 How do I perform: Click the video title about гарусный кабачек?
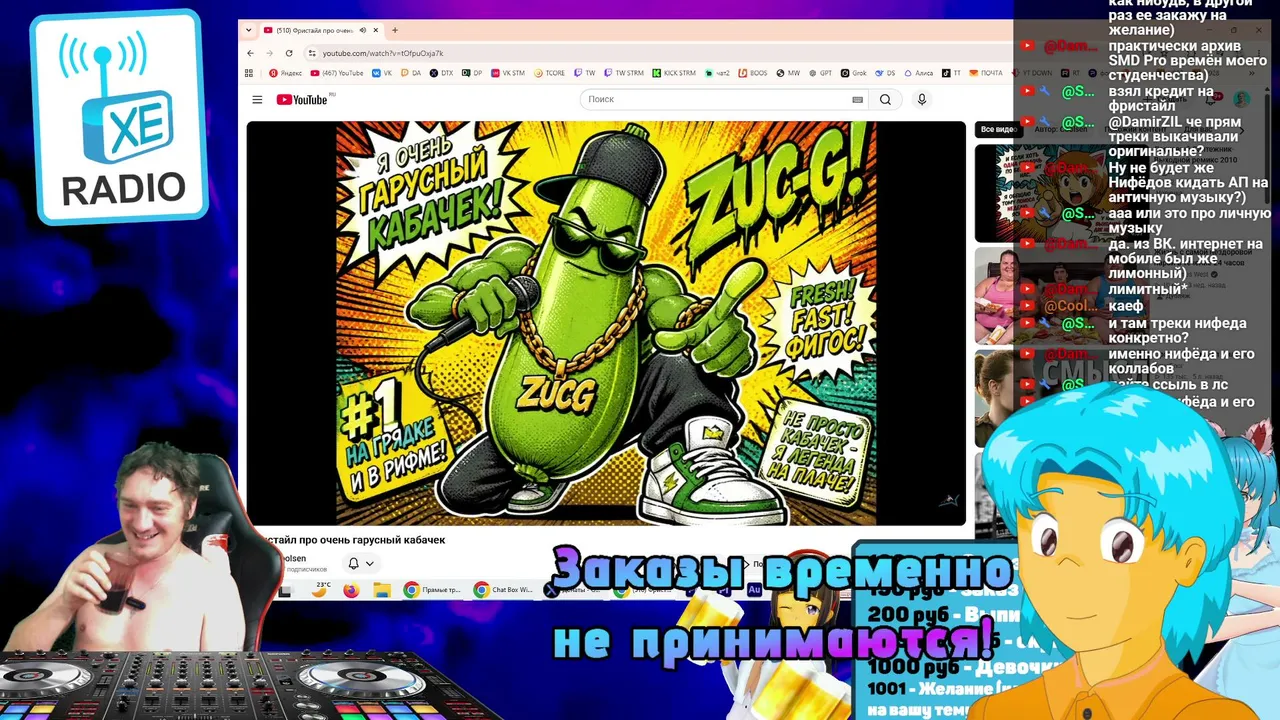[353, 540]
